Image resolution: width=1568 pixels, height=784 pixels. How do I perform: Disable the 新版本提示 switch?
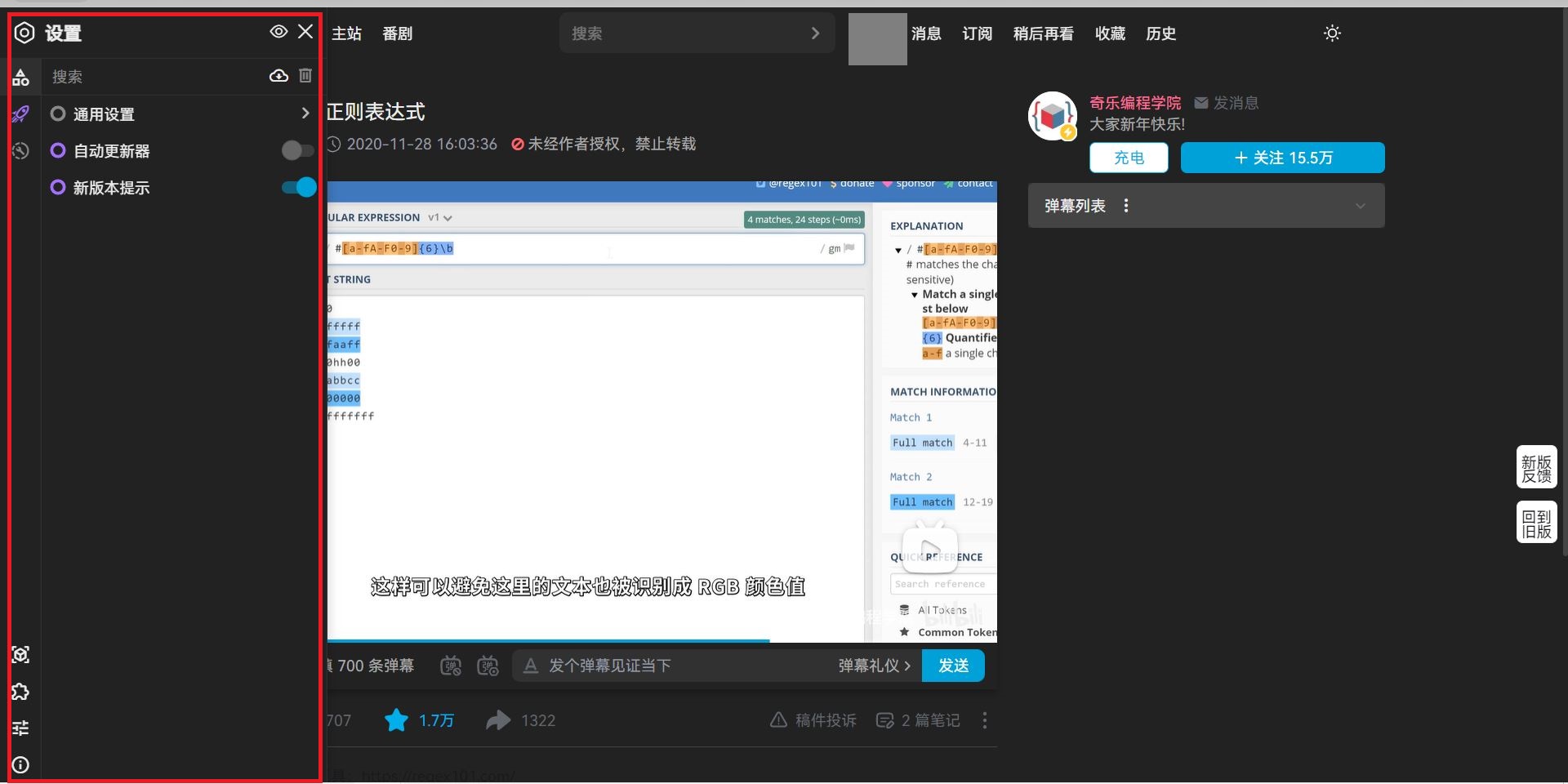[297, 187]
